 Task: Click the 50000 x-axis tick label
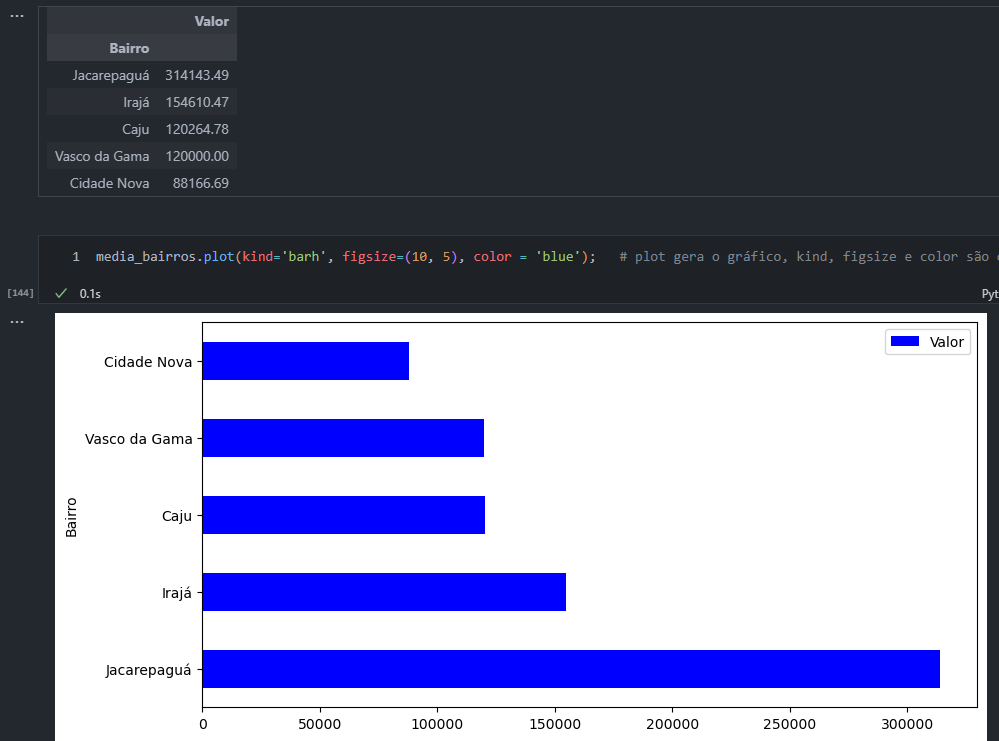[320, 724]
